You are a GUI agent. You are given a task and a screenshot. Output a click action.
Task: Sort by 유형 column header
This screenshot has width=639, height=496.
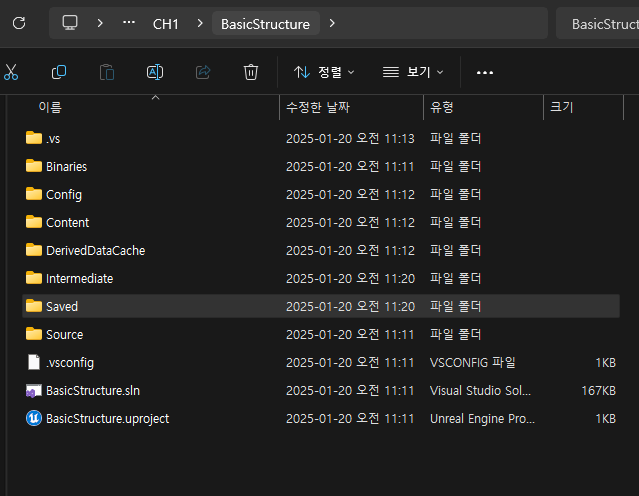tap(442, 107)
